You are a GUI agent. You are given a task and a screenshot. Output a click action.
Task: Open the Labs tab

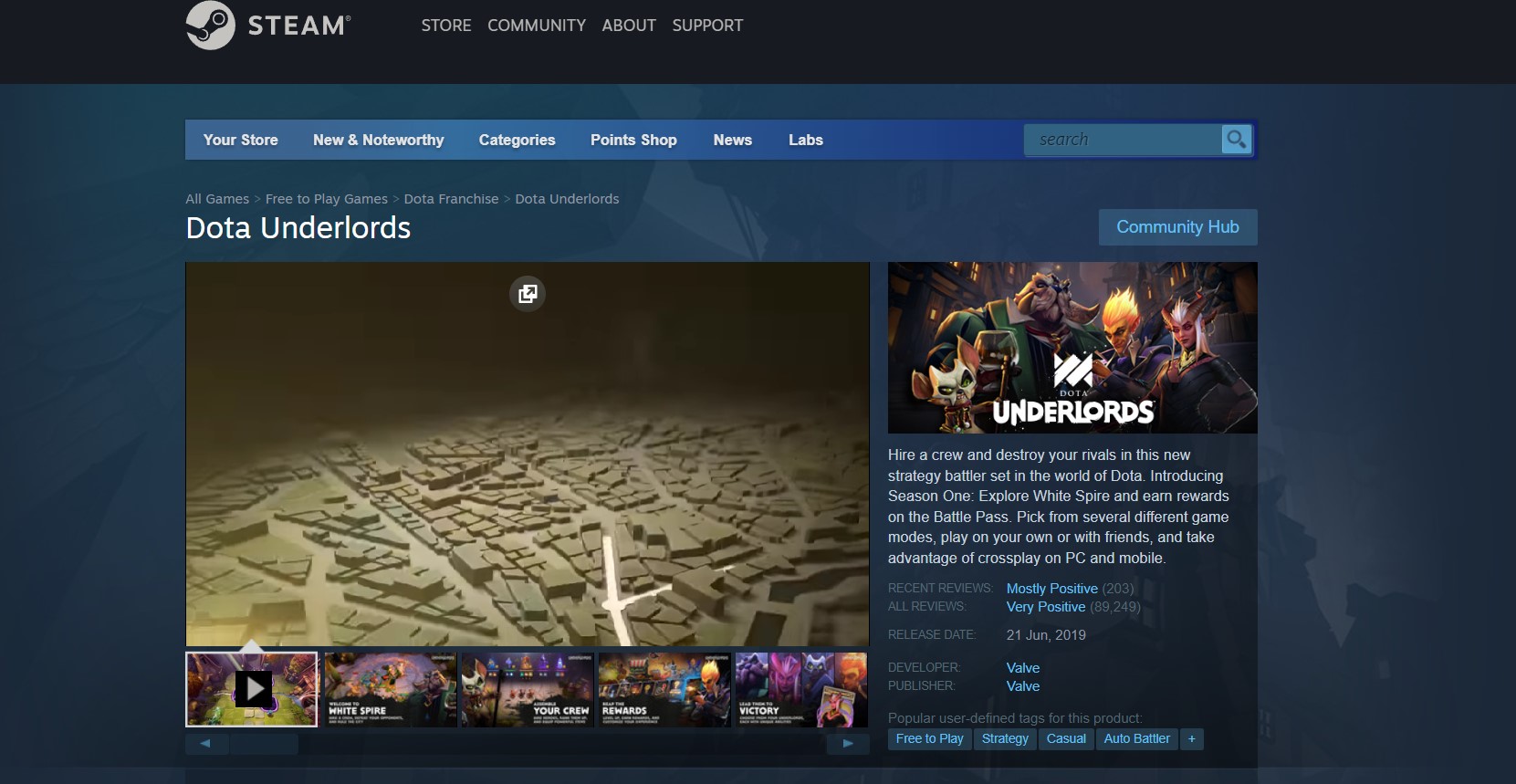pos(806,140)
